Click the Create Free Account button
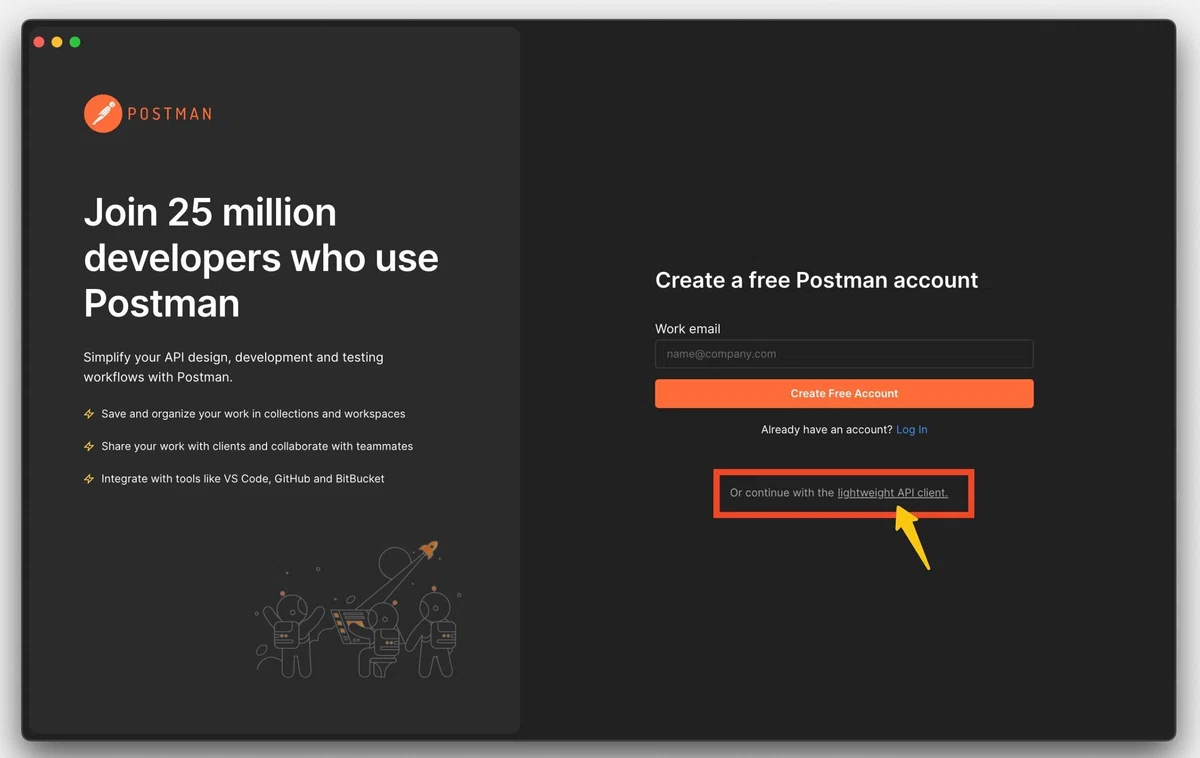This screenshot has width=1200, height=758. (844, 394)
